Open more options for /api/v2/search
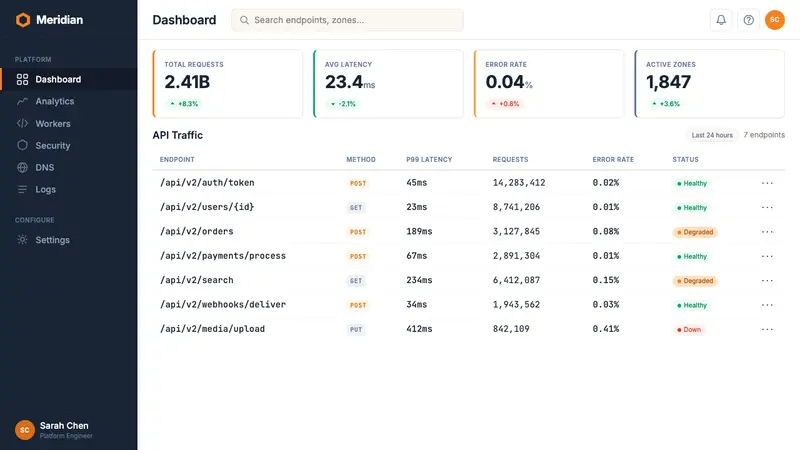This screenshot has height=450, width=800. 767,281
